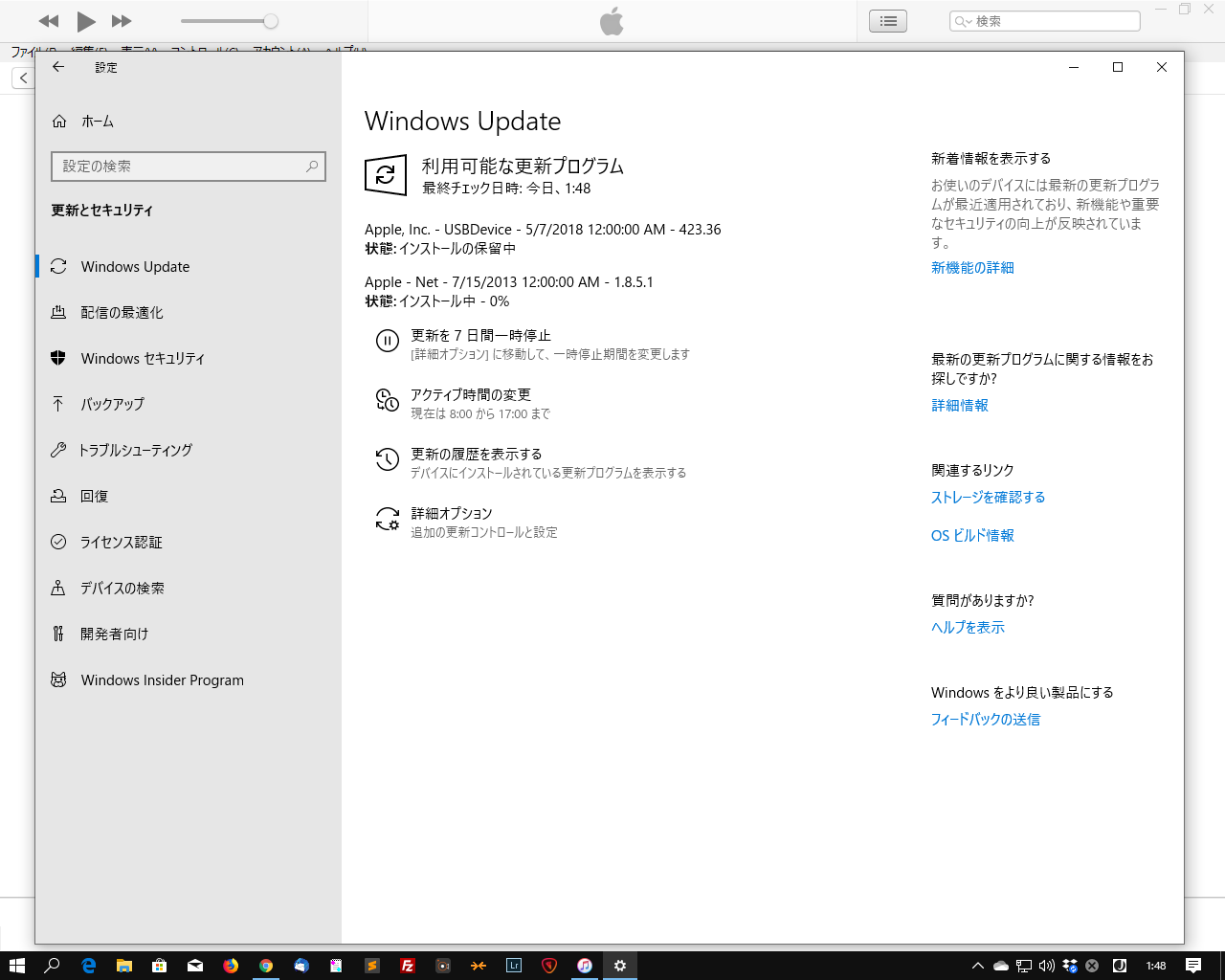Image resolution: width=1225 pixels, height=980 pixels.
Task: Click iTunes rewind button
Action: click(x=49, y=21)
